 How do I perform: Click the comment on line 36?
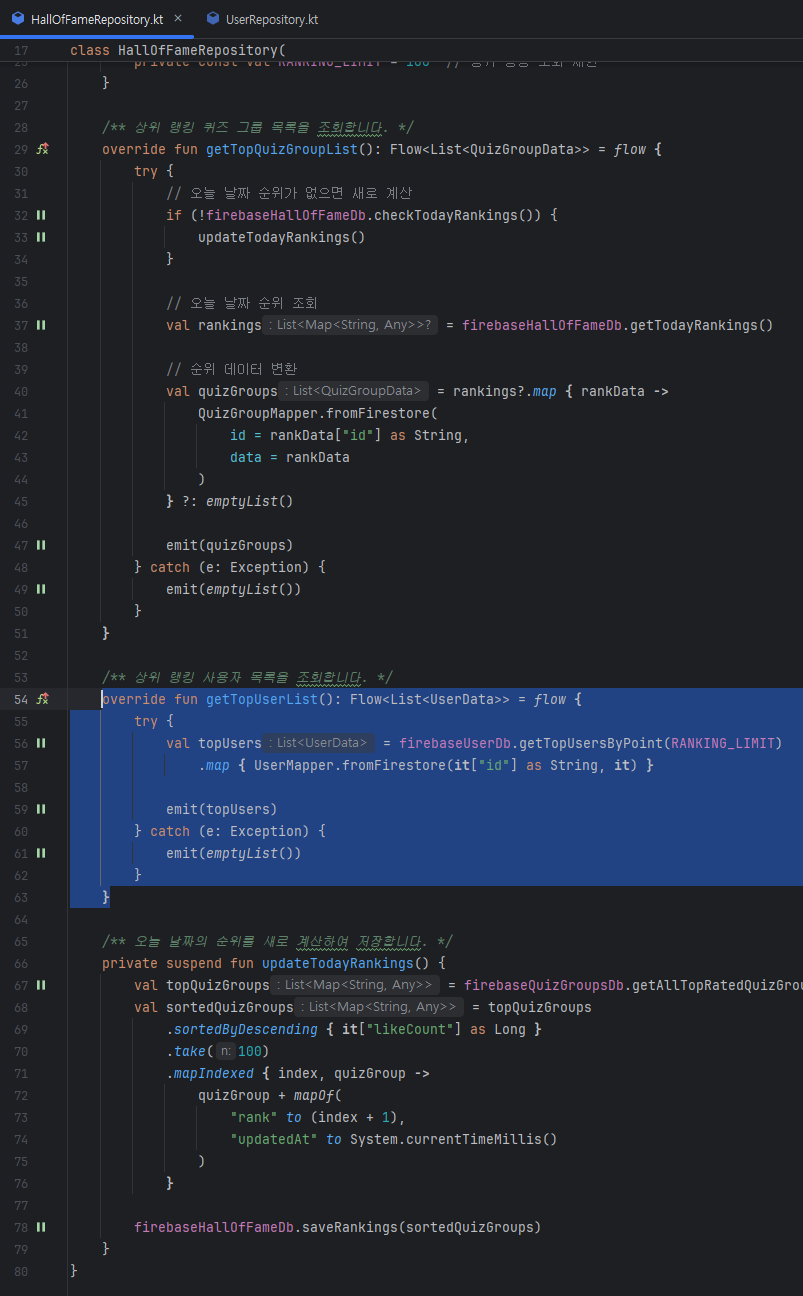point(242,303)
